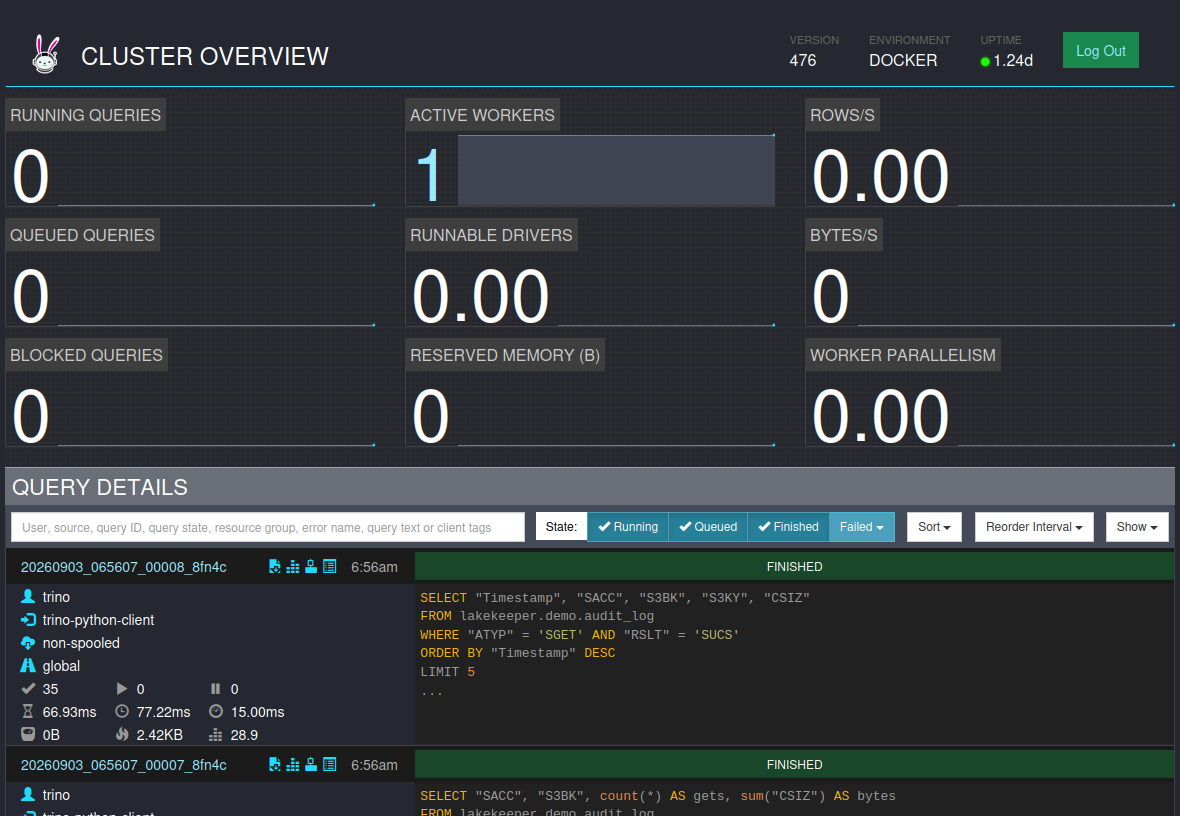
Task: Click the checkmark icon beside 35
Action: tap(28, 689)
